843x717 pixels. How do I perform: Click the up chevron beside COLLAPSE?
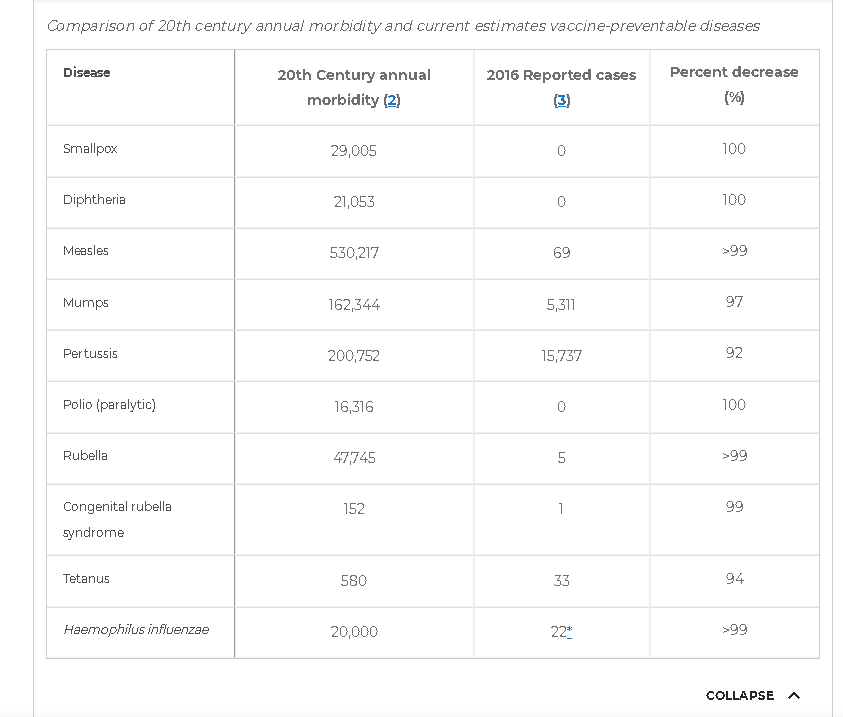click(x=794, y=696)
